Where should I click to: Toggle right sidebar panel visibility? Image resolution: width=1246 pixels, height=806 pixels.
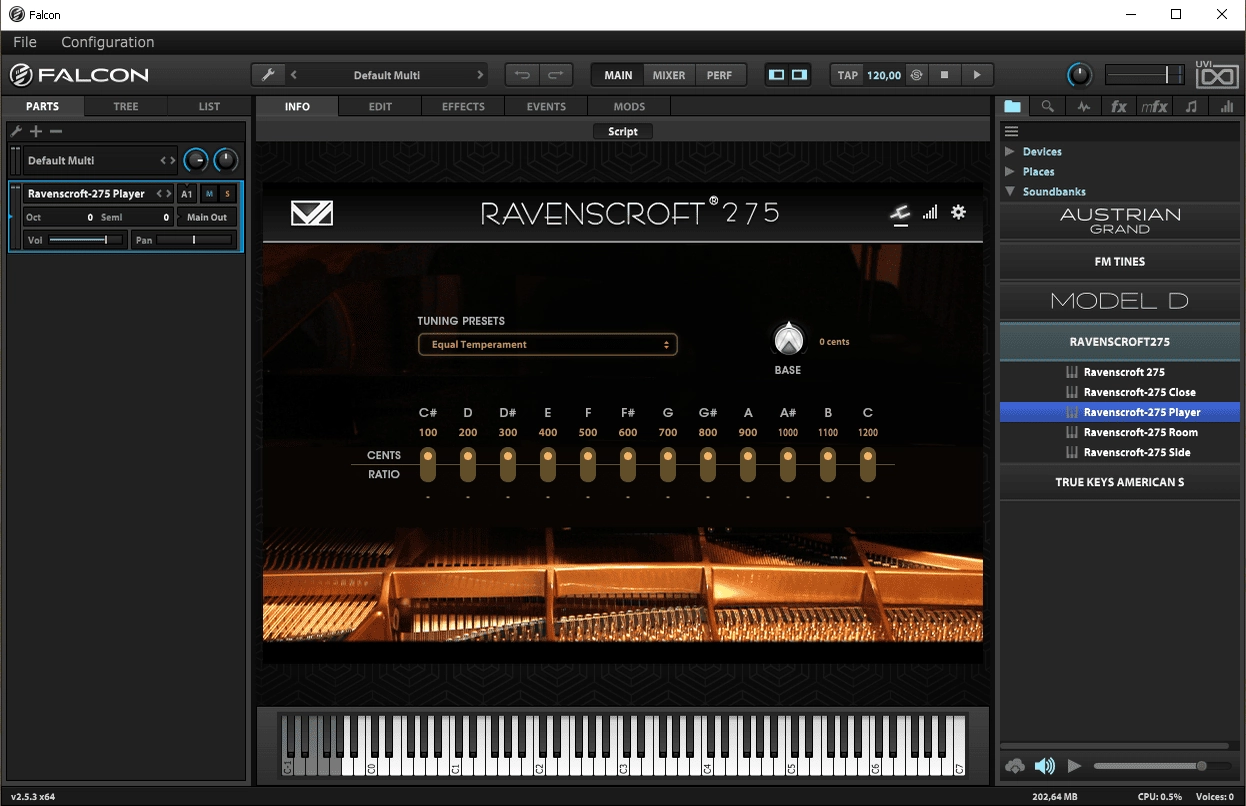pyautogui.click(x=799, y=75)
